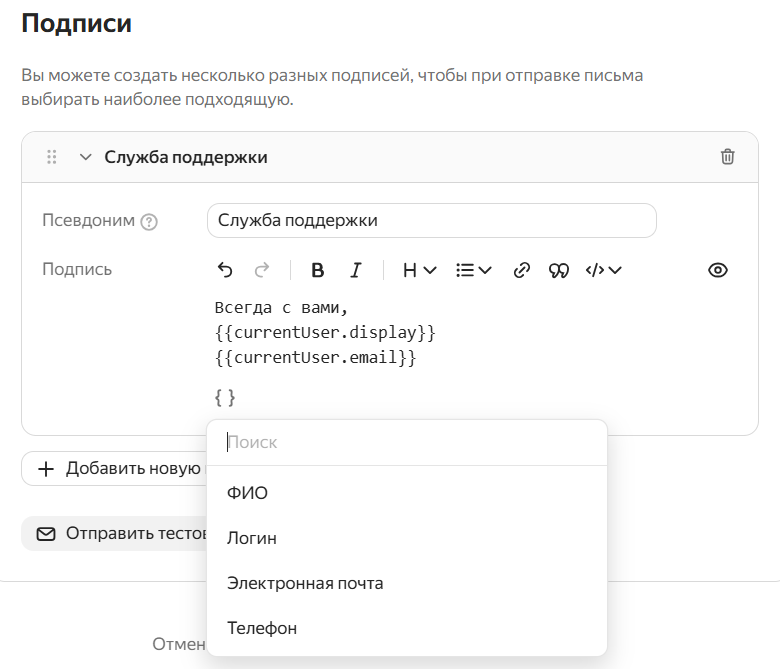Toggle bold formatting

[x=317, y=270]
